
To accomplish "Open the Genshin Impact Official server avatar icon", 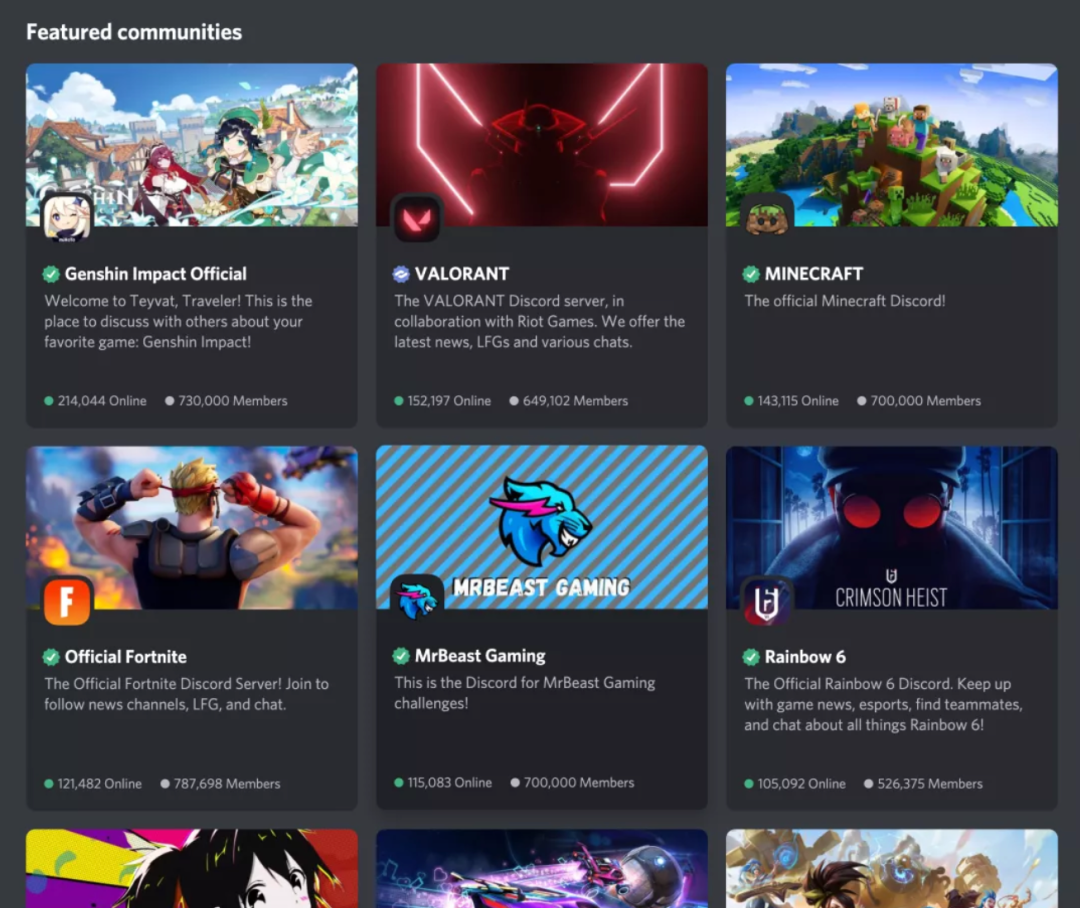I will tap(67, 218).
